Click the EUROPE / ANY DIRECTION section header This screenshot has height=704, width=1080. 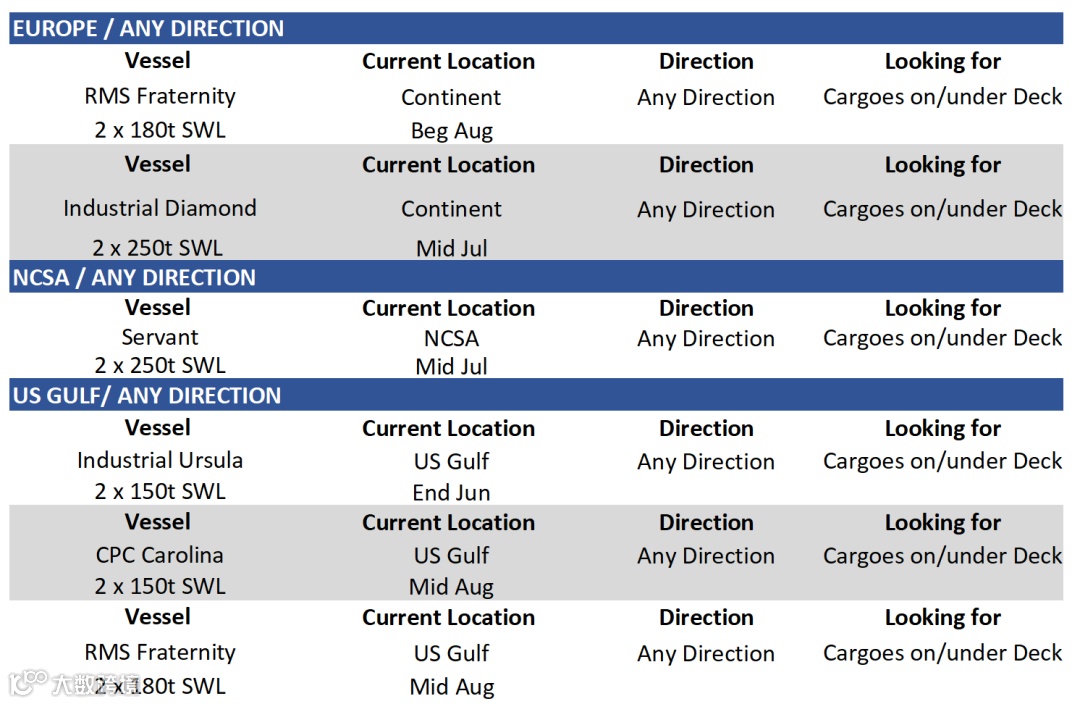148,28
